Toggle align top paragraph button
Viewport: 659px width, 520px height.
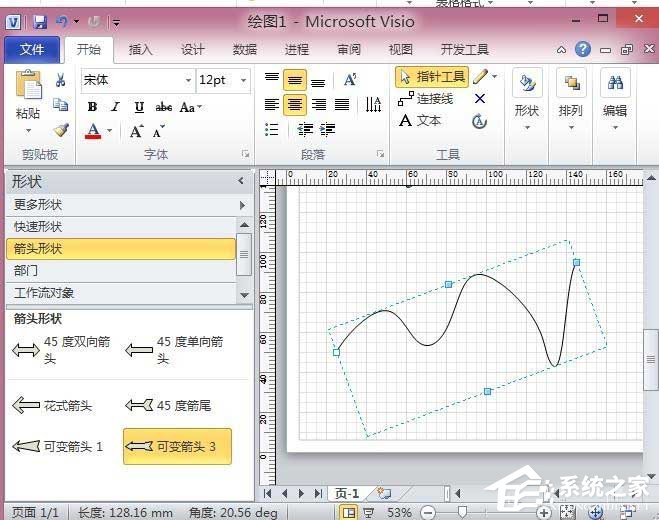272,79
